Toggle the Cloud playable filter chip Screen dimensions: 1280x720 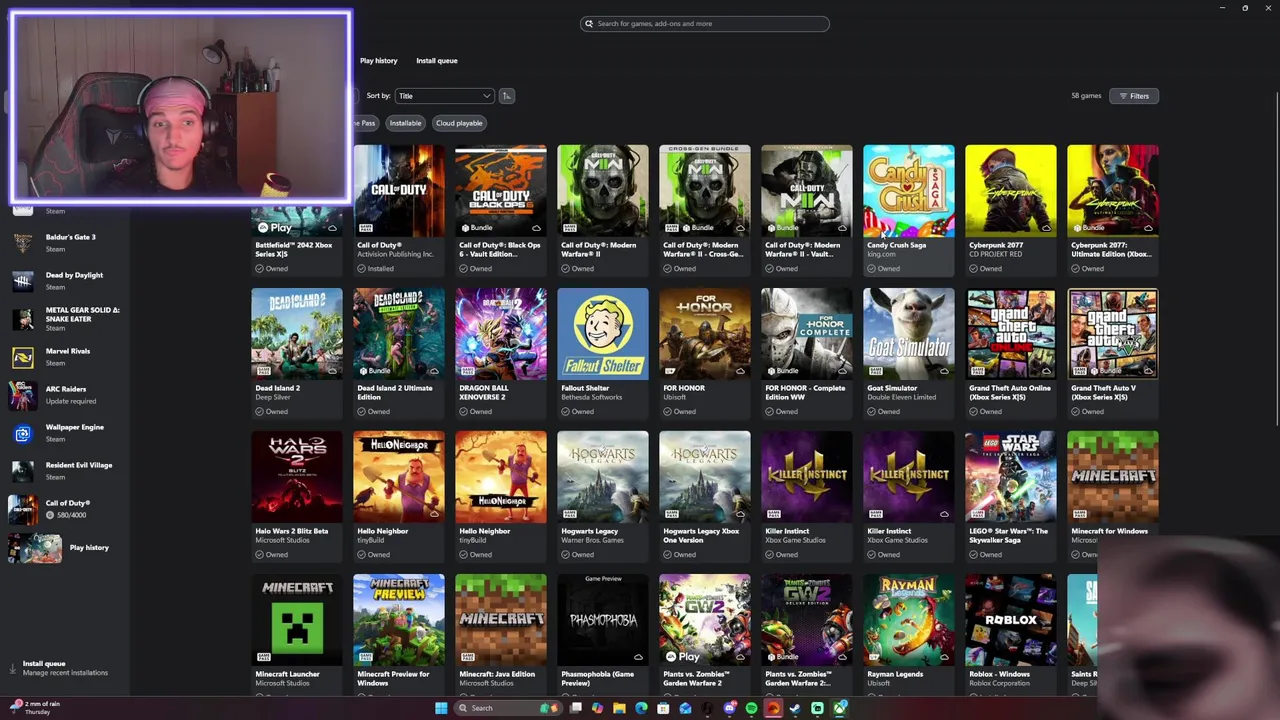pos(459,123)
